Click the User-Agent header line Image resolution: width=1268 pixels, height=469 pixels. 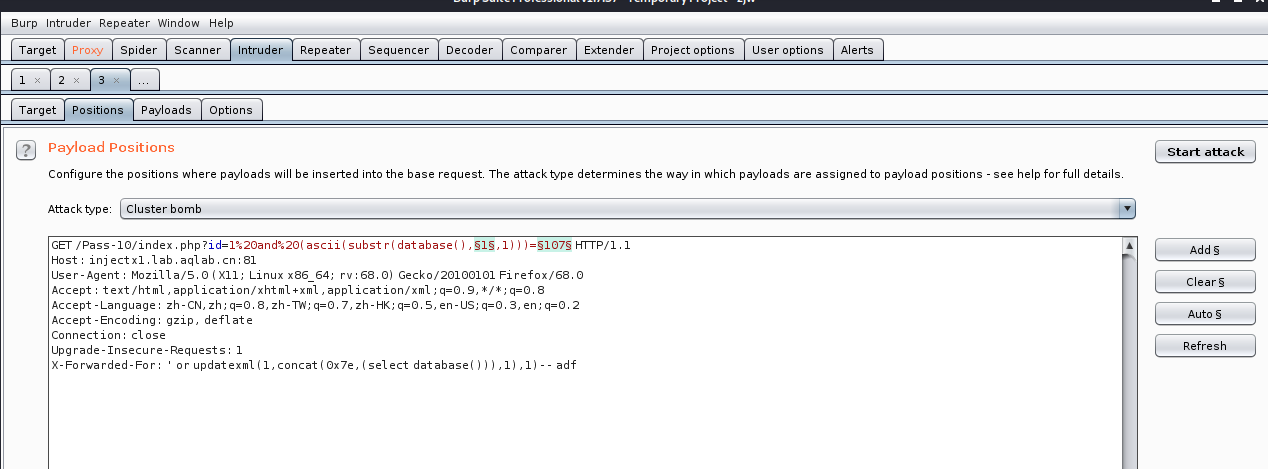coord(317,275)
